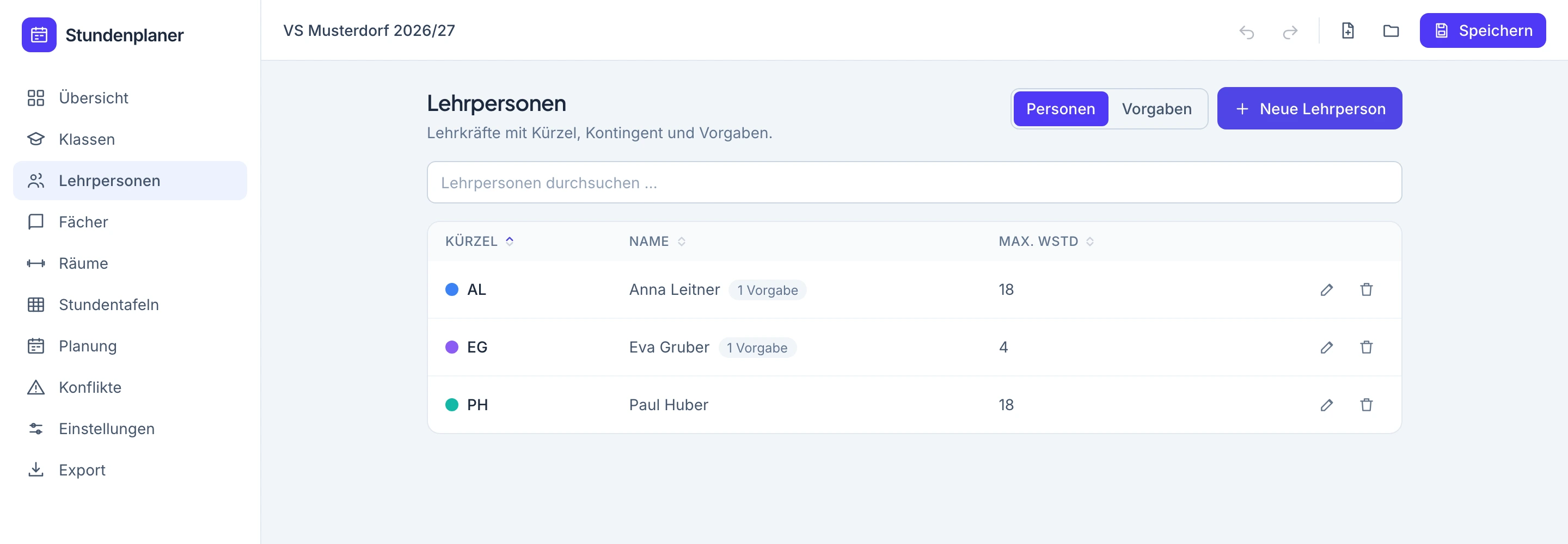Screen dimensions: 1568x544
Task: Go to Planung in the sidebar
Action: (130, 346)
